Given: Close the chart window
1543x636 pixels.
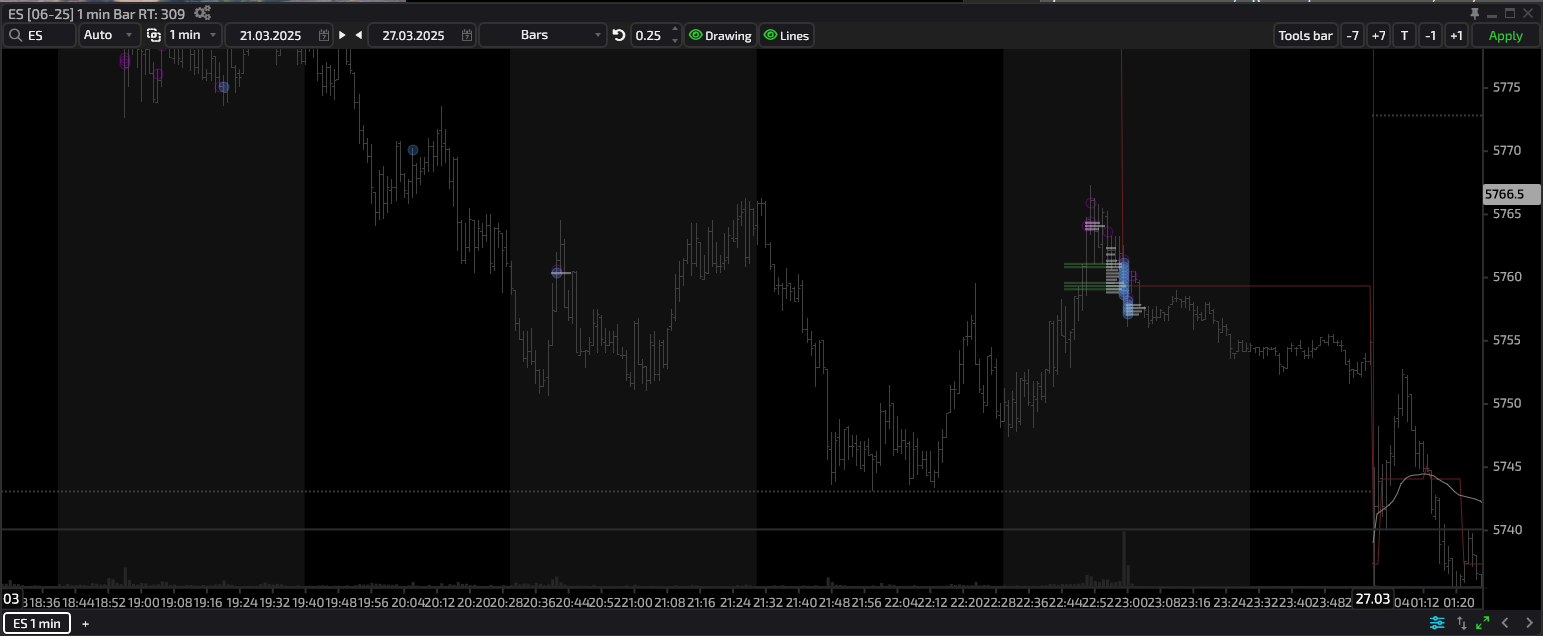Looking at the screenshot, I should pyautogui.click(x=1527, y=13).
